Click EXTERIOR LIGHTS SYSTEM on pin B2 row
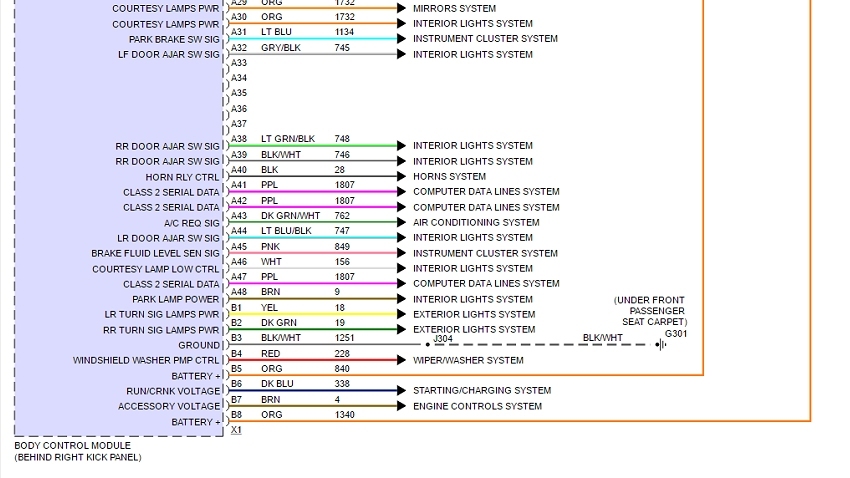Screen dimensions: 850x478 point(474,330)
